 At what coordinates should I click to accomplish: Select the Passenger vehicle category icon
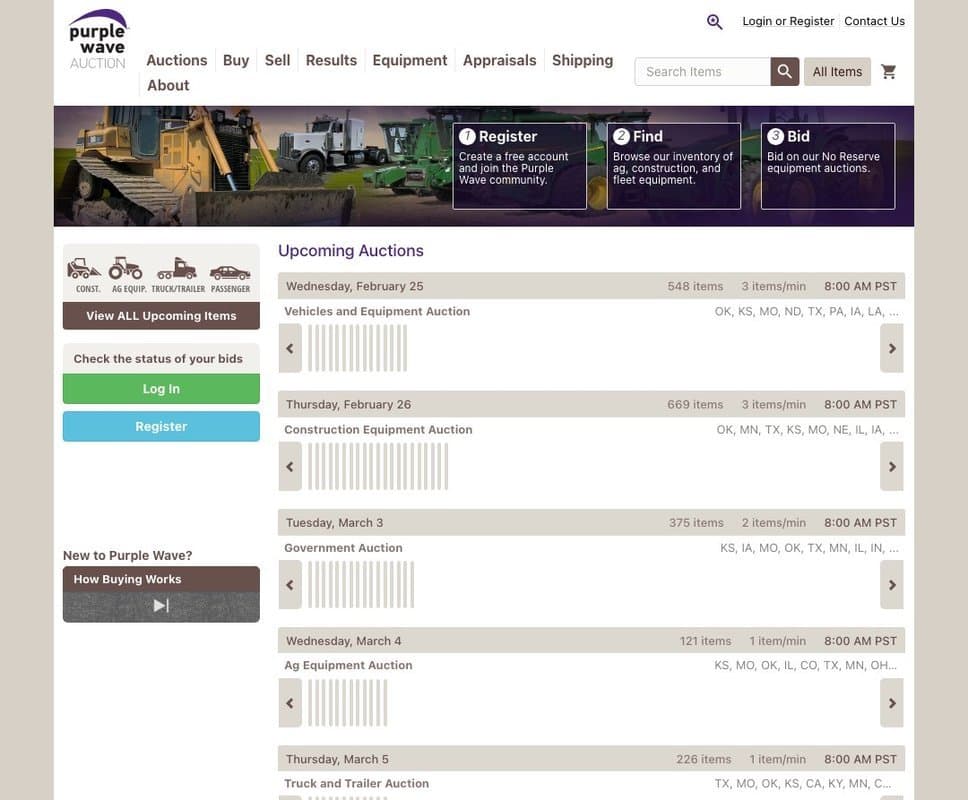click(230, 270)
